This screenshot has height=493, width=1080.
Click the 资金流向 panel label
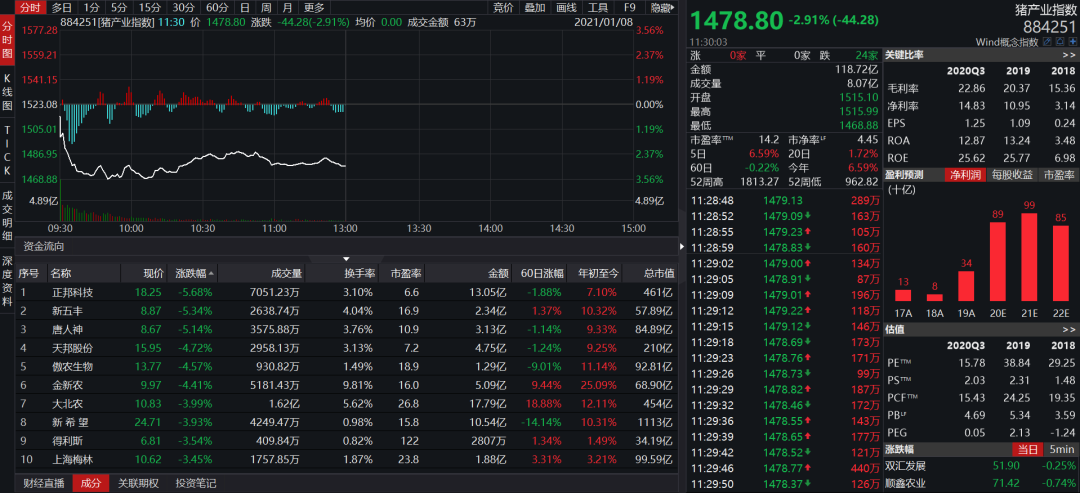tap(44, 246)
